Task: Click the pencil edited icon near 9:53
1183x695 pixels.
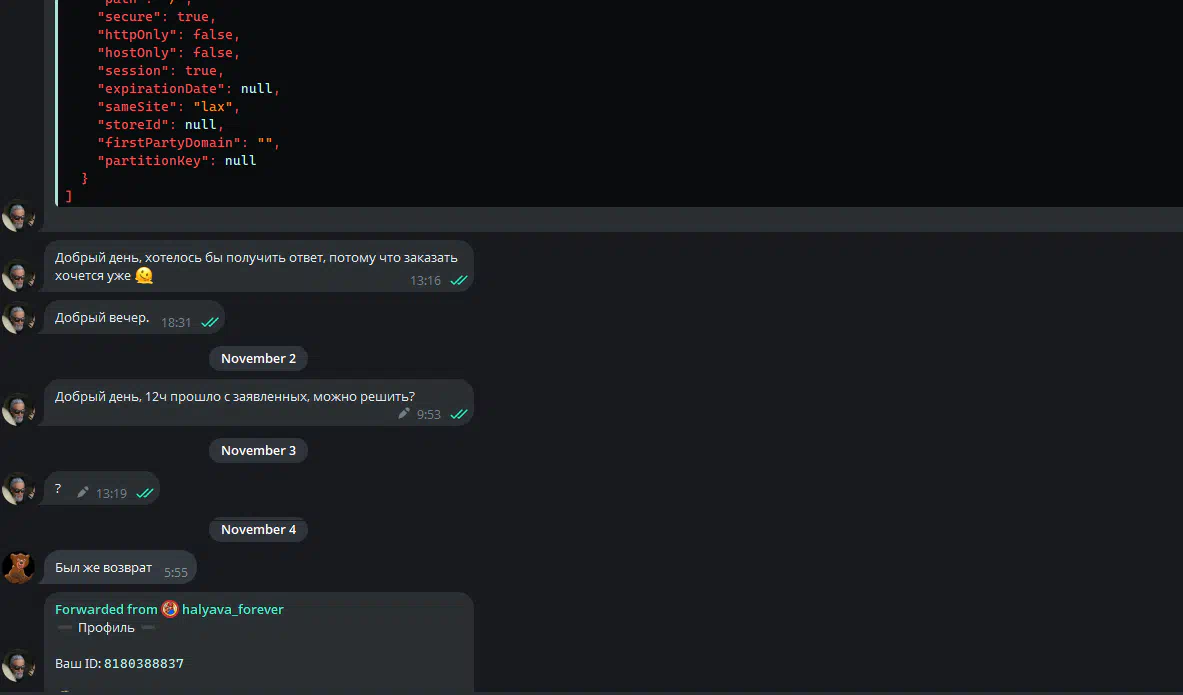Action: pos(404,413)
